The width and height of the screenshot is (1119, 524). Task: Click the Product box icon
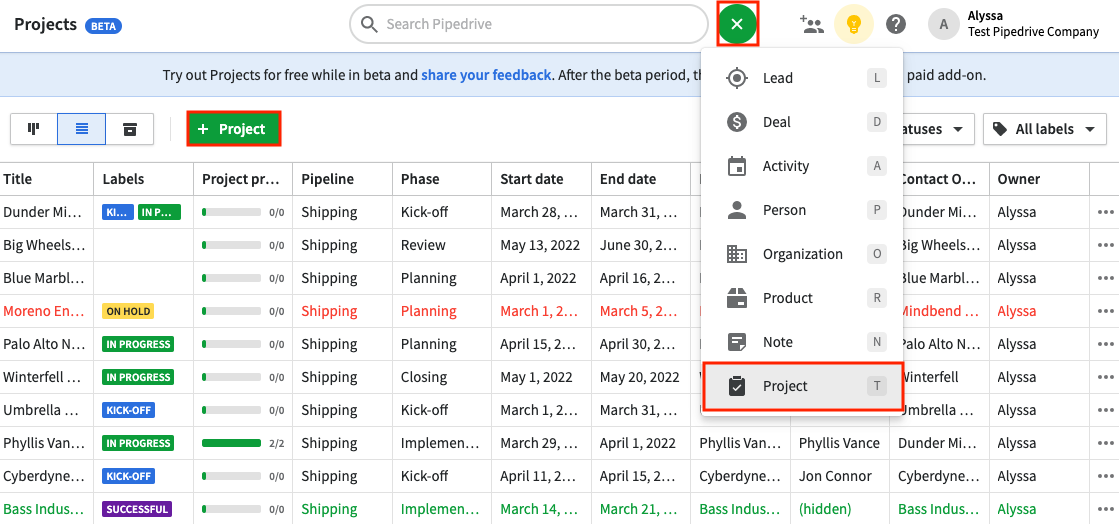click(x=736, y=298)
